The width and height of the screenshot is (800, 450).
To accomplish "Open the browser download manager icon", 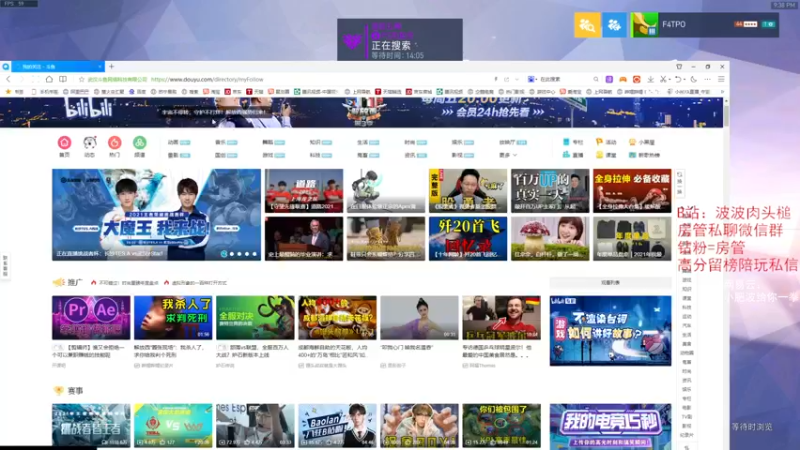I will [651, 79].
